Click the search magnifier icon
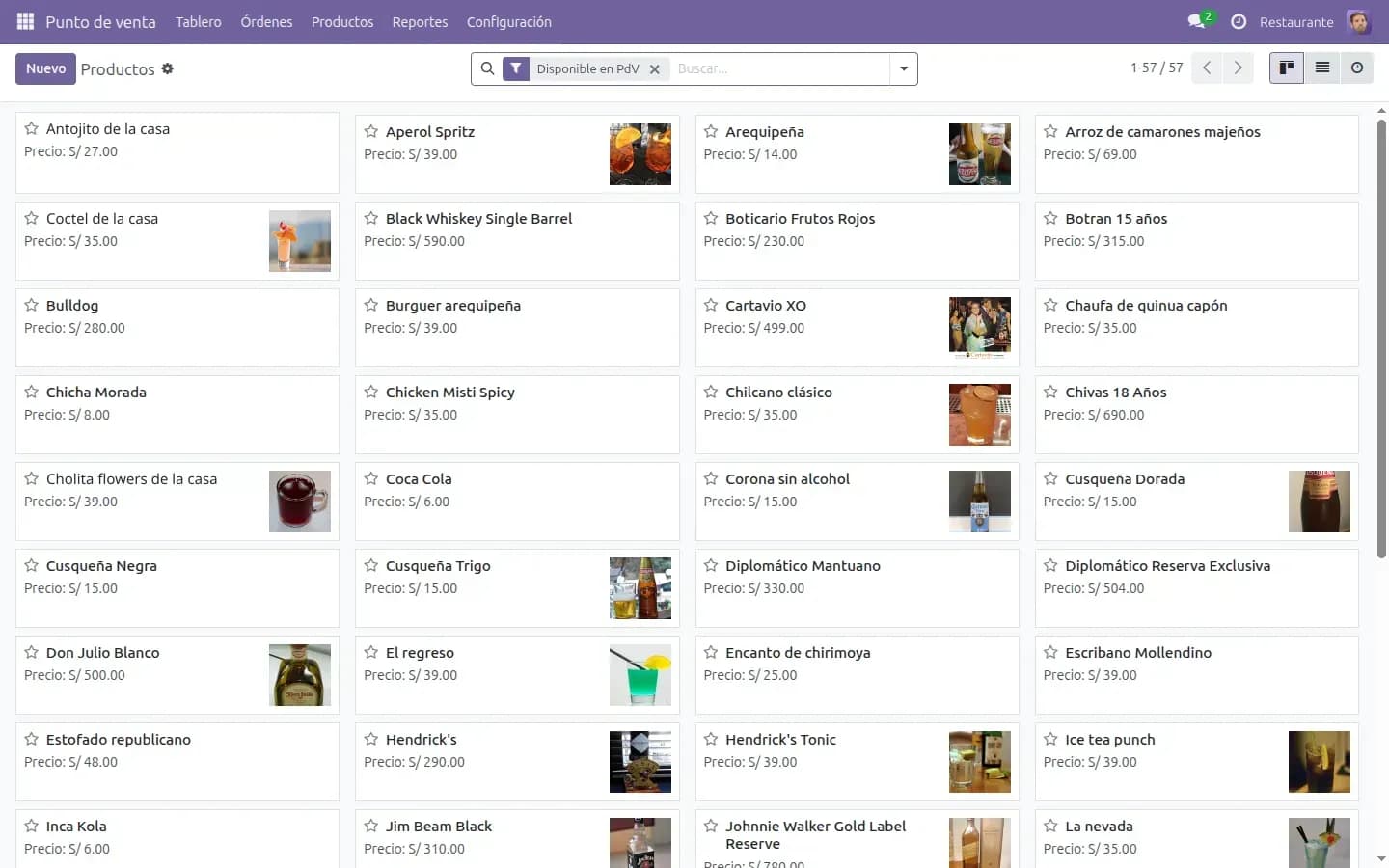The image size is (1389, 868). 487,68
